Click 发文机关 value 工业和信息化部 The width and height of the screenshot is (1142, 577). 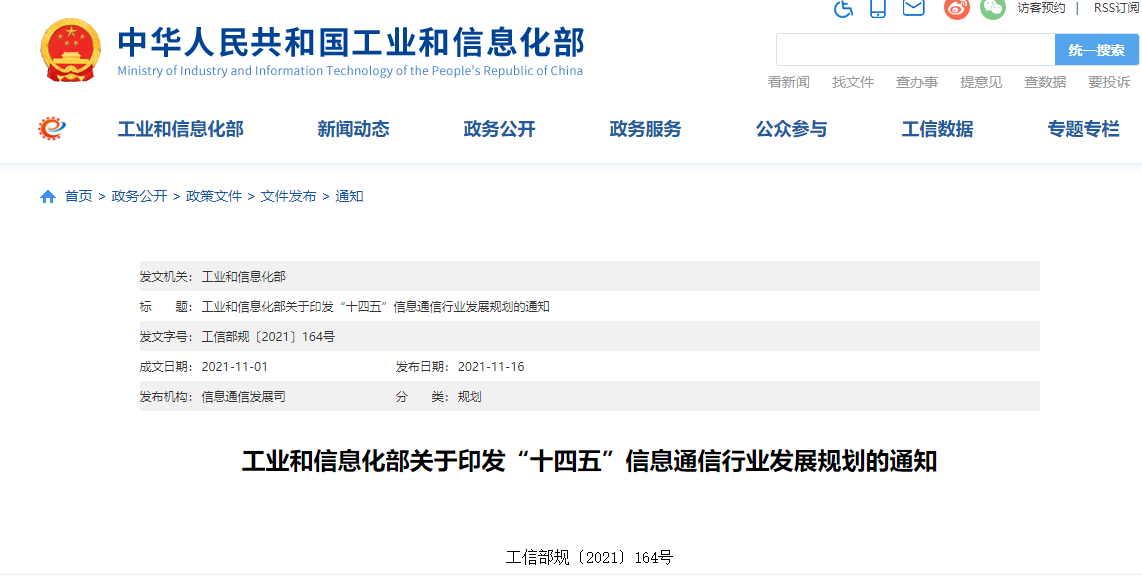(x=244, y=277)
